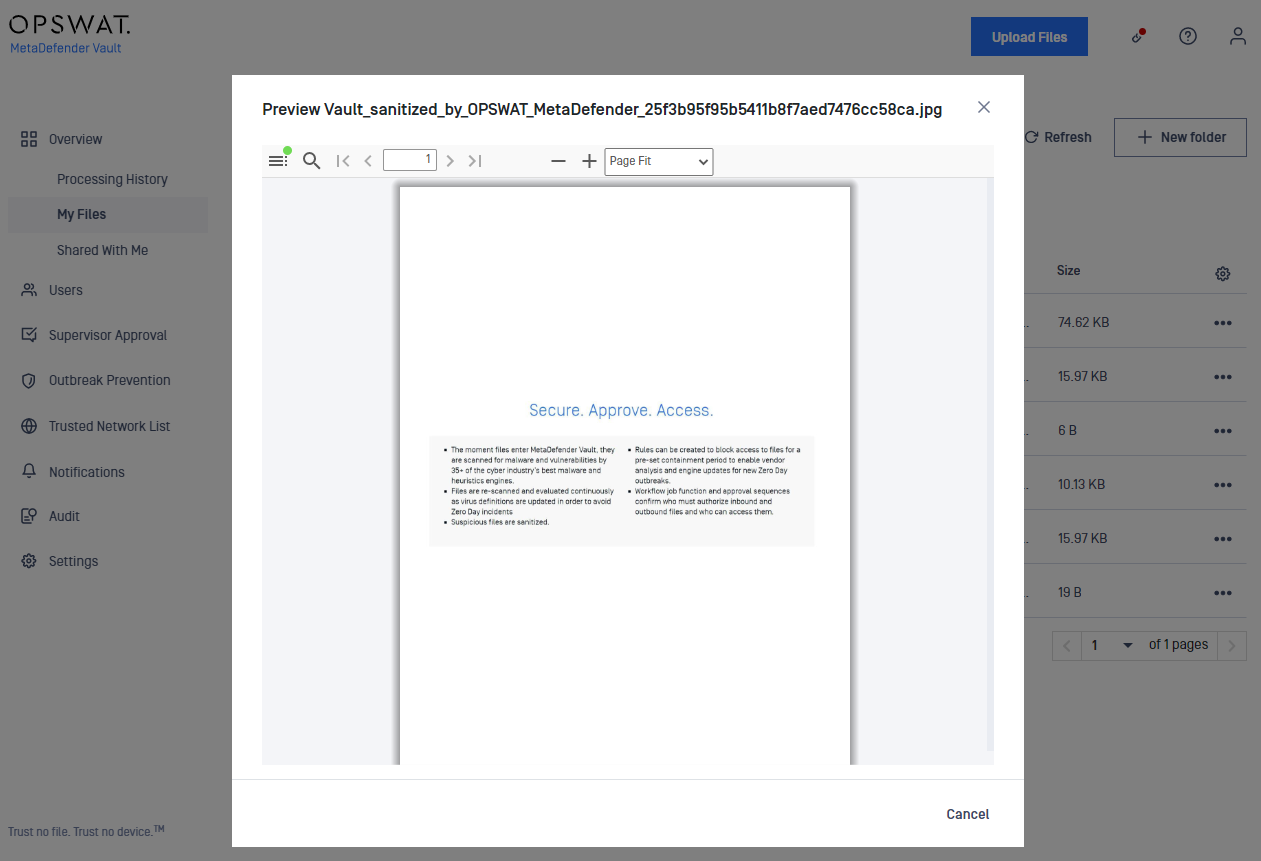Viewport: 1261px width, 861px height.
Task: Go to first page of preview
Action: (343, 161)
